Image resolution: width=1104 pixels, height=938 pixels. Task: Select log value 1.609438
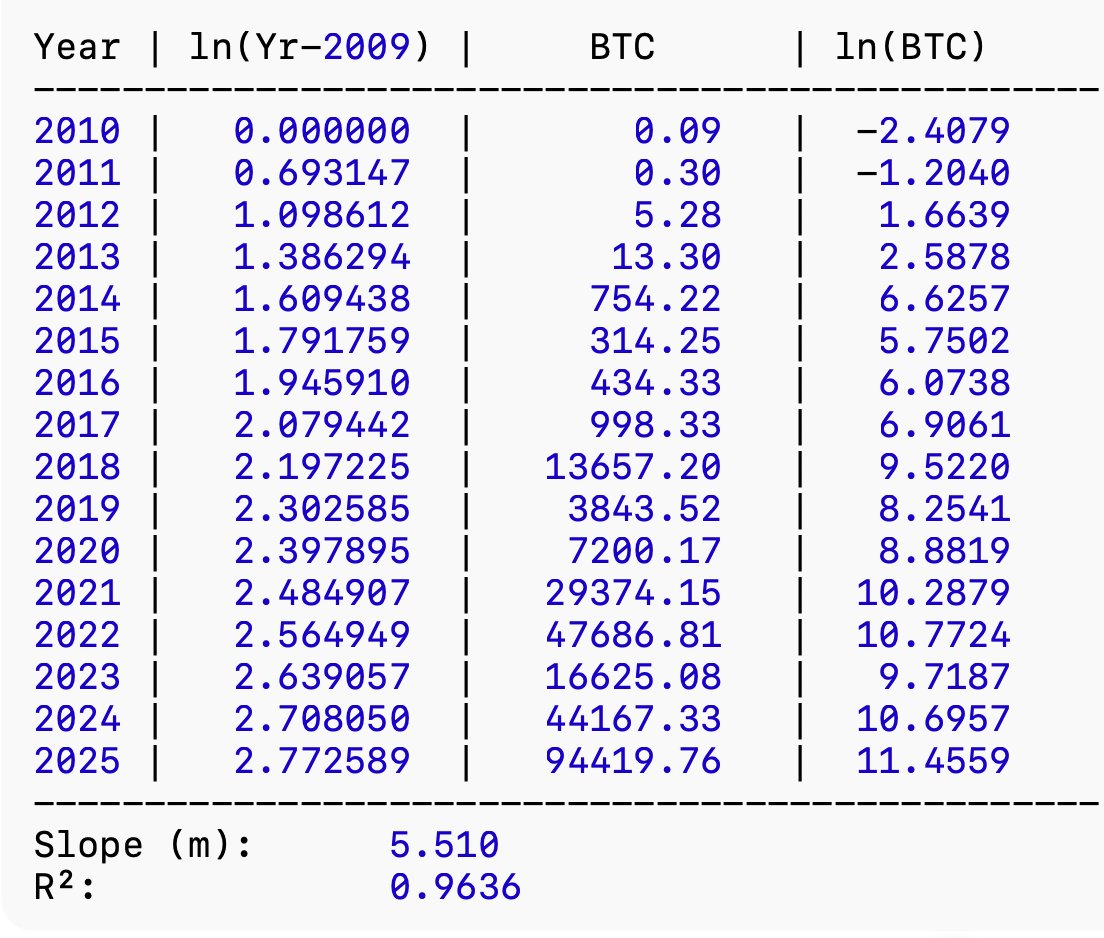(322, 299)
